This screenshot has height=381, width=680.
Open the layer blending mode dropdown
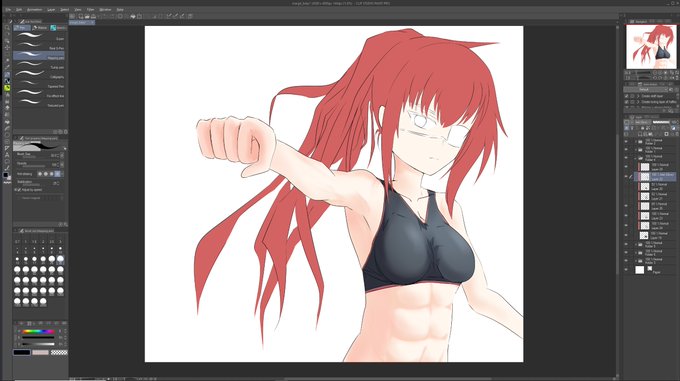pyautogui.click(x=642, y=122)
